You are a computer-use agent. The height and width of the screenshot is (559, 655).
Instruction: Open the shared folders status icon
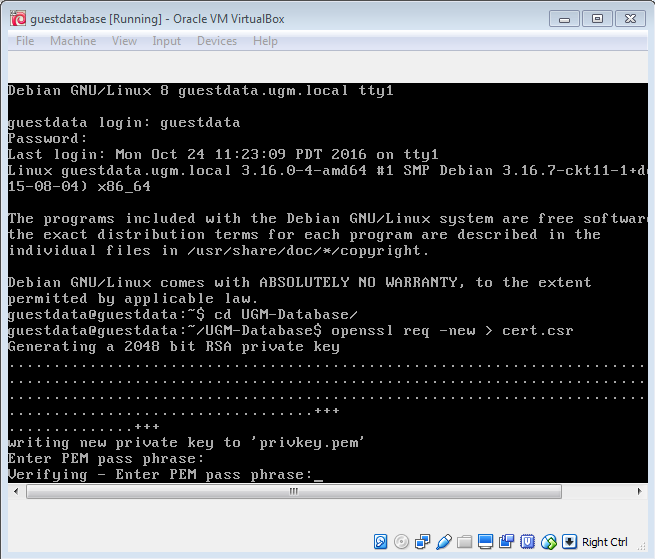pyautogui.click(x=465, y=542)
